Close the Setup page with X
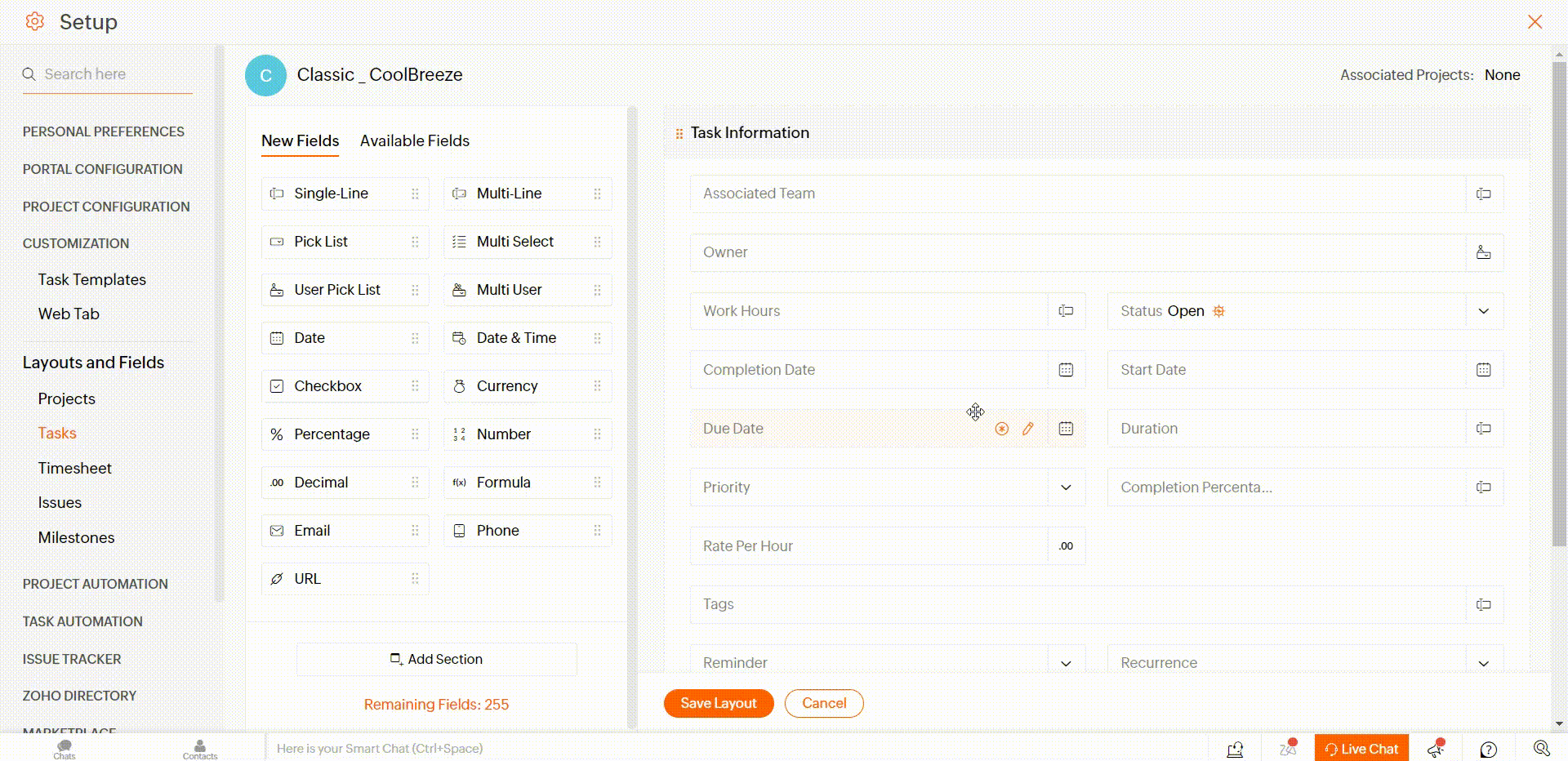Viewport: 1568px width, 761px height. pyautogui.click(x=1535, y=21)
